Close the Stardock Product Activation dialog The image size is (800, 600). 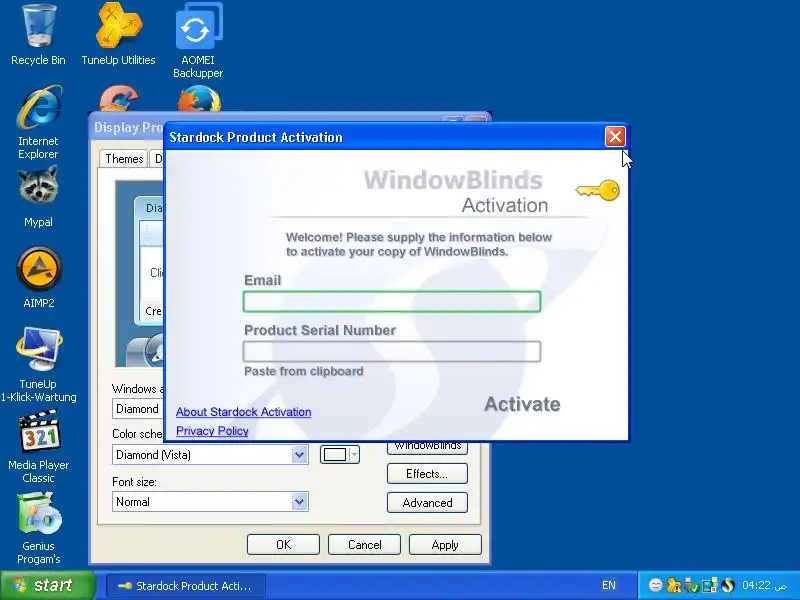(615, 137)
